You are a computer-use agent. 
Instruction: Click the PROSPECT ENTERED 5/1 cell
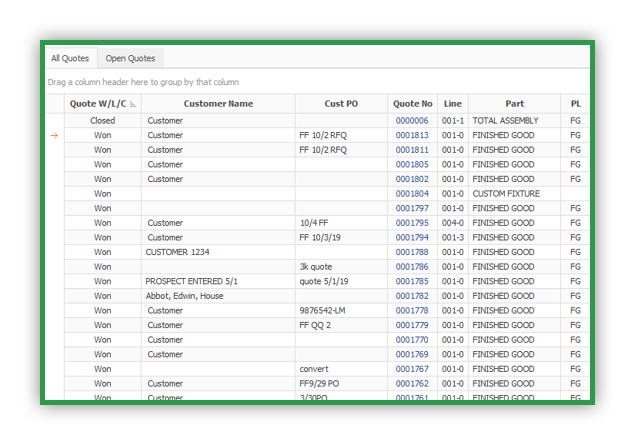click(192, 282)
